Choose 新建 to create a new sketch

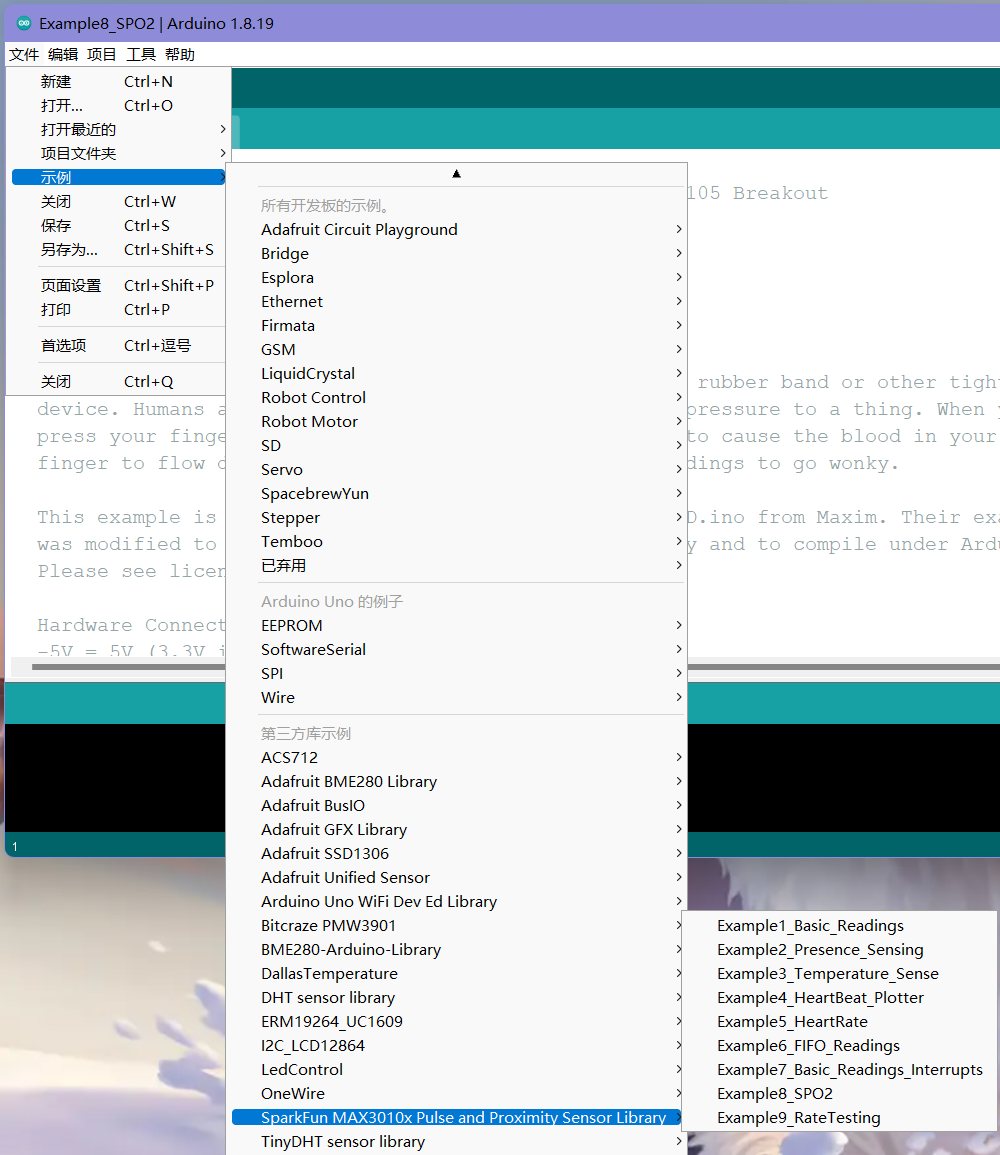(119, 82)
